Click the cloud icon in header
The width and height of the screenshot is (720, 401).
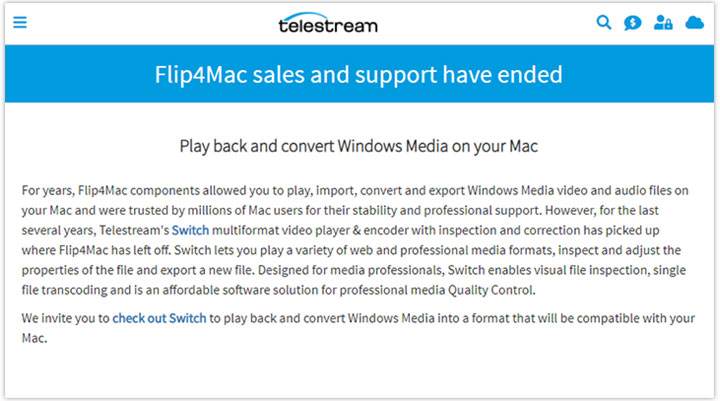pyautogui.click(x=694, y=22)
